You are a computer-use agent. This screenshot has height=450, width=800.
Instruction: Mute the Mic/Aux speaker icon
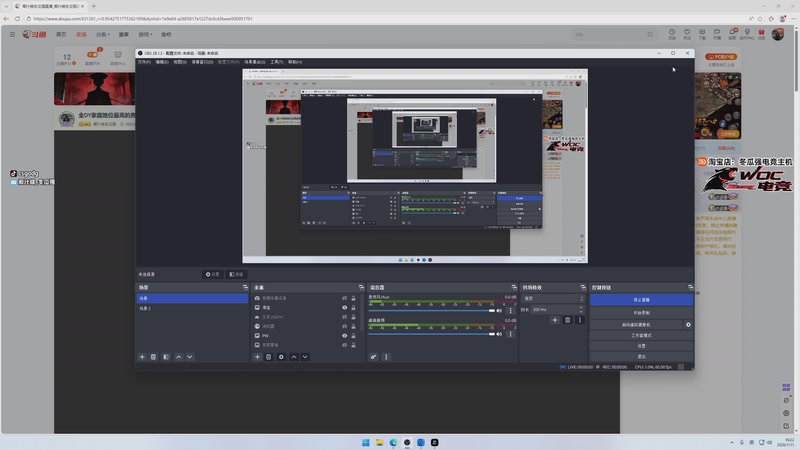pos(500,311)
